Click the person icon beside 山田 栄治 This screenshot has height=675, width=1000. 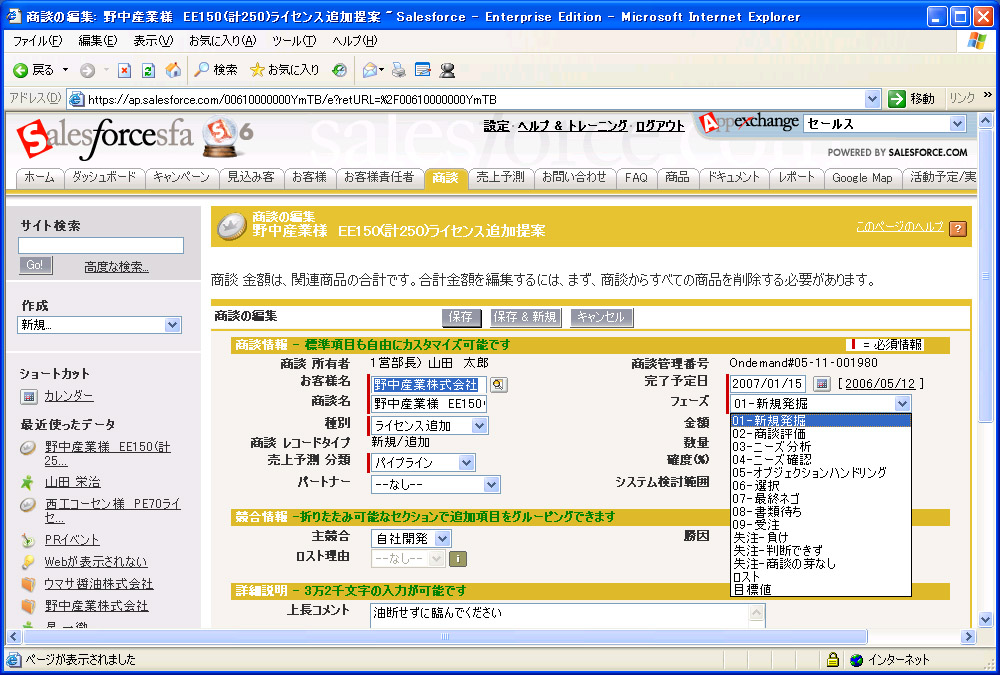tap(27, 482)
